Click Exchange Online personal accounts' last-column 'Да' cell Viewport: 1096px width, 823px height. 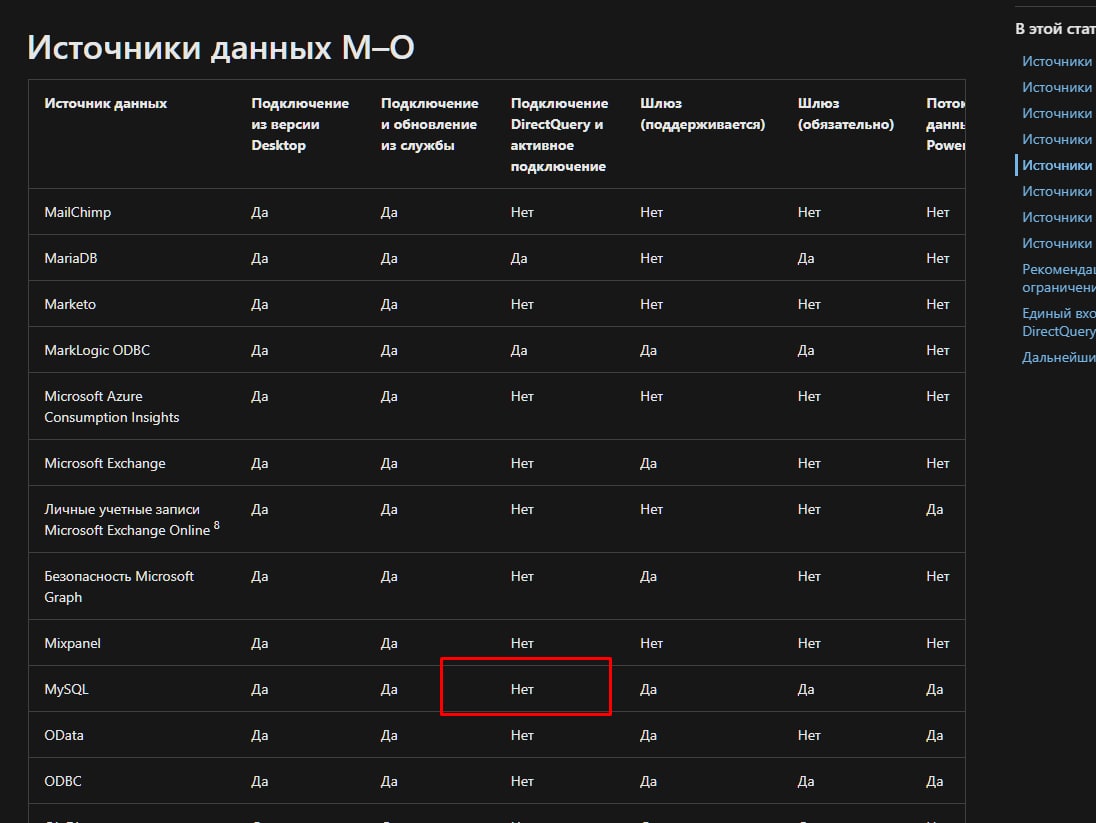pyautogui.click(x=935, y=509)
